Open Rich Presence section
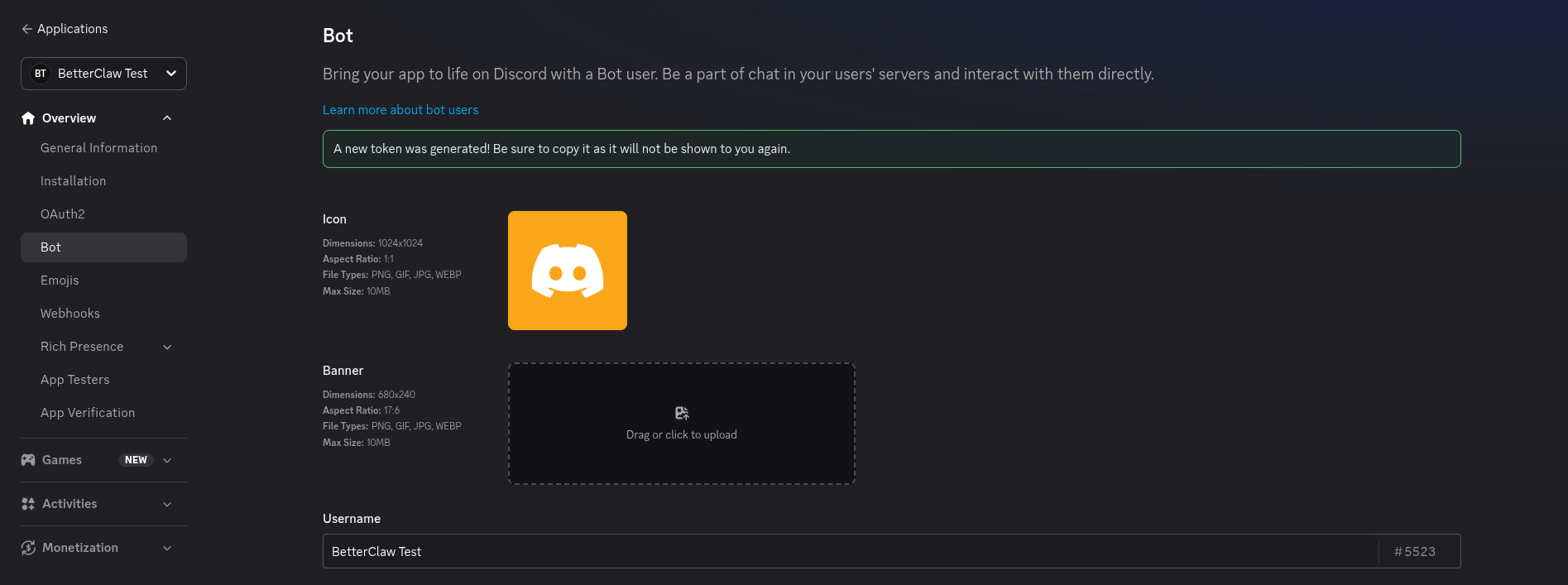This screenshot has height=585, width=1568. point(82,347)
